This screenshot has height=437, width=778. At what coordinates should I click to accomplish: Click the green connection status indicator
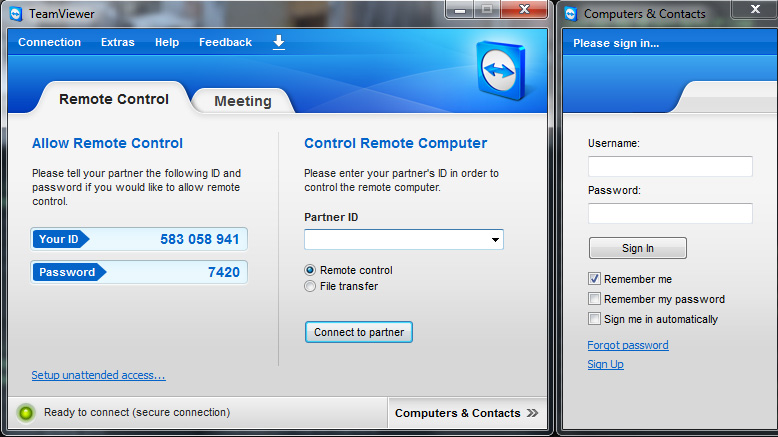click(x=26, y=413)
